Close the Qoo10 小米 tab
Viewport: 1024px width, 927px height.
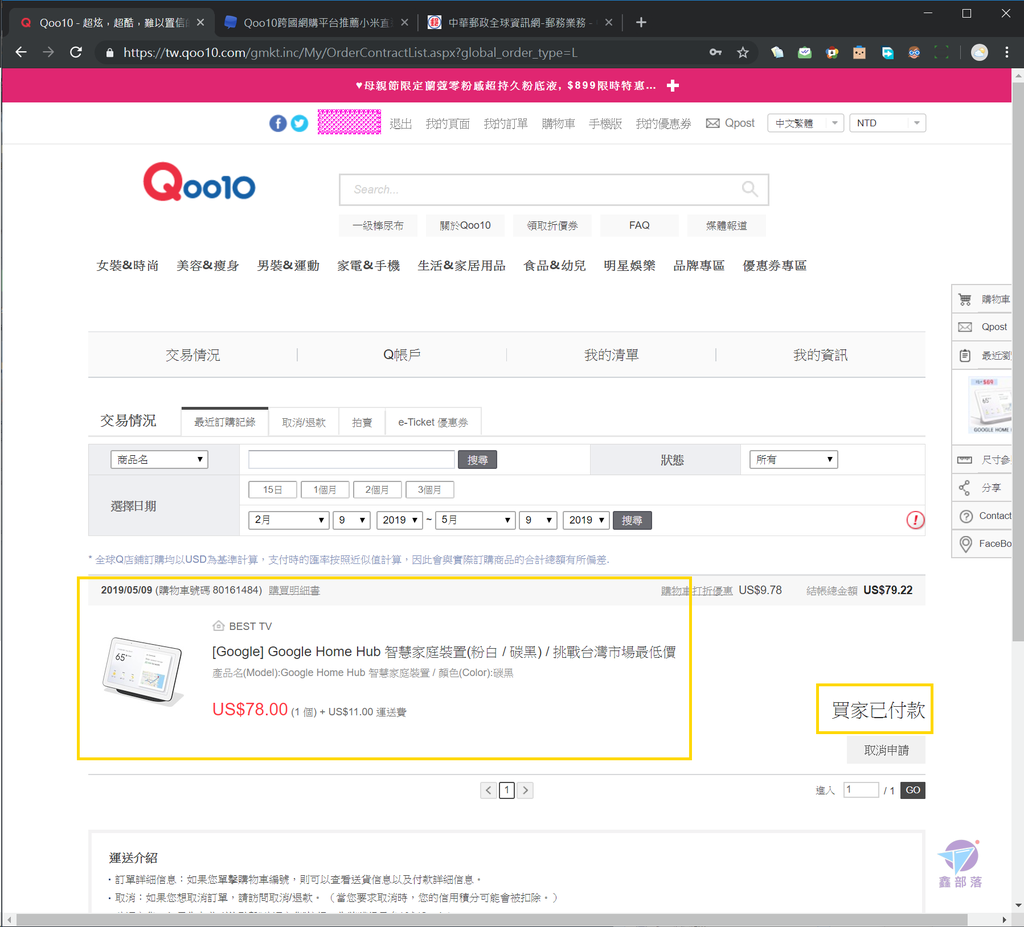[404, 22]
